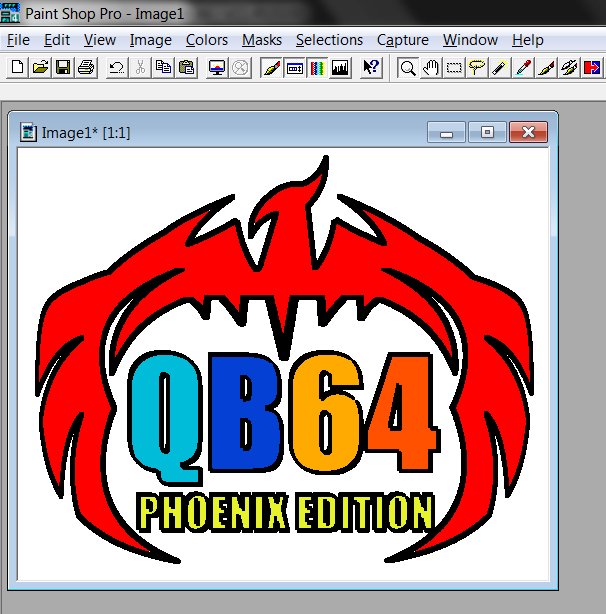
Task: Open the View menu
Action: tap(100, 40)
